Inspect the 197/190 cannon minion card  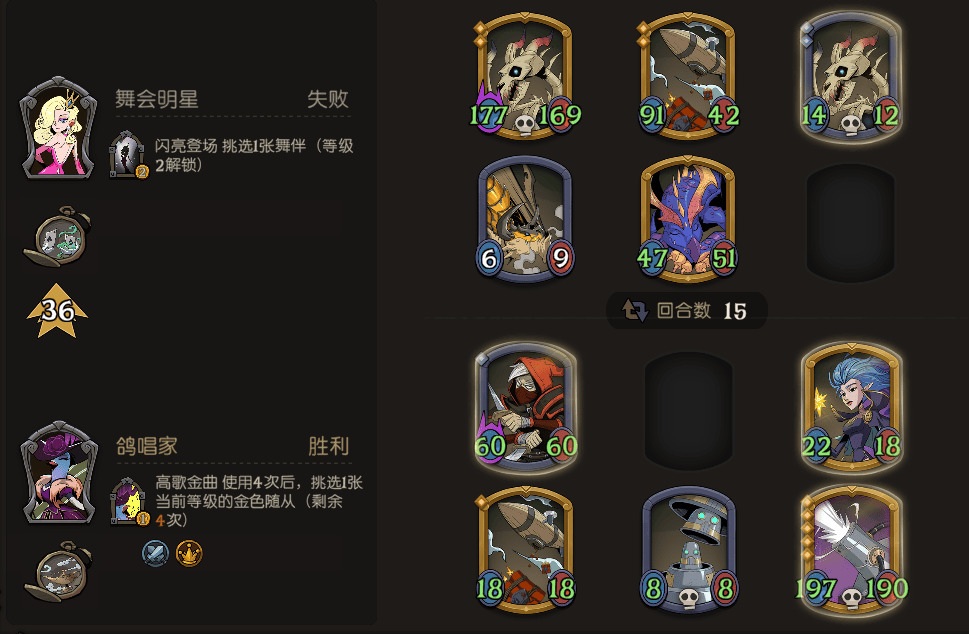pyautogui.click(x=852, y=550)
